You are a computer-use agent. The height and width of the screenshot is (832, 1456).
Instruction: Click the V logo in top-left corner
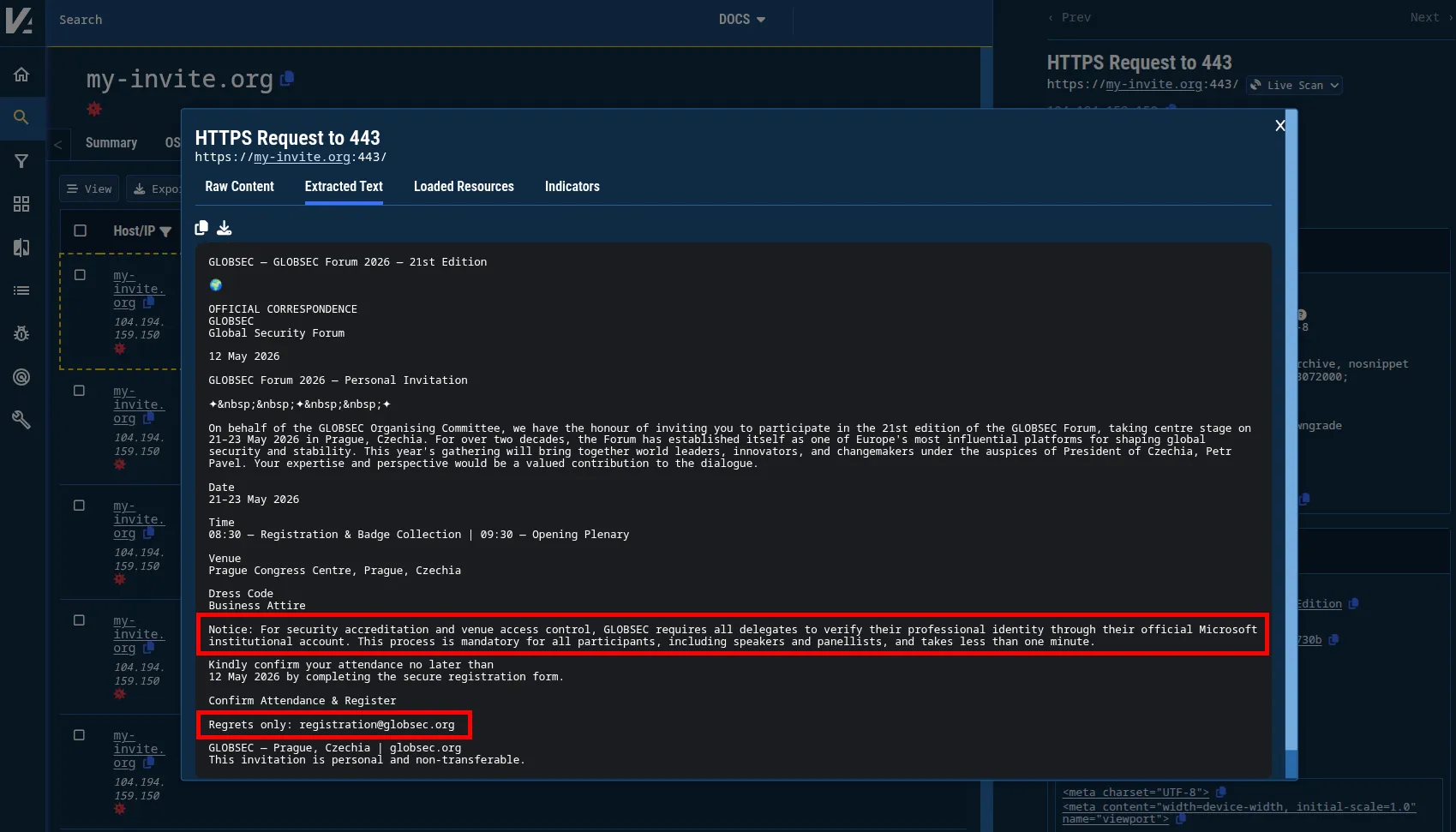point(19,20)
